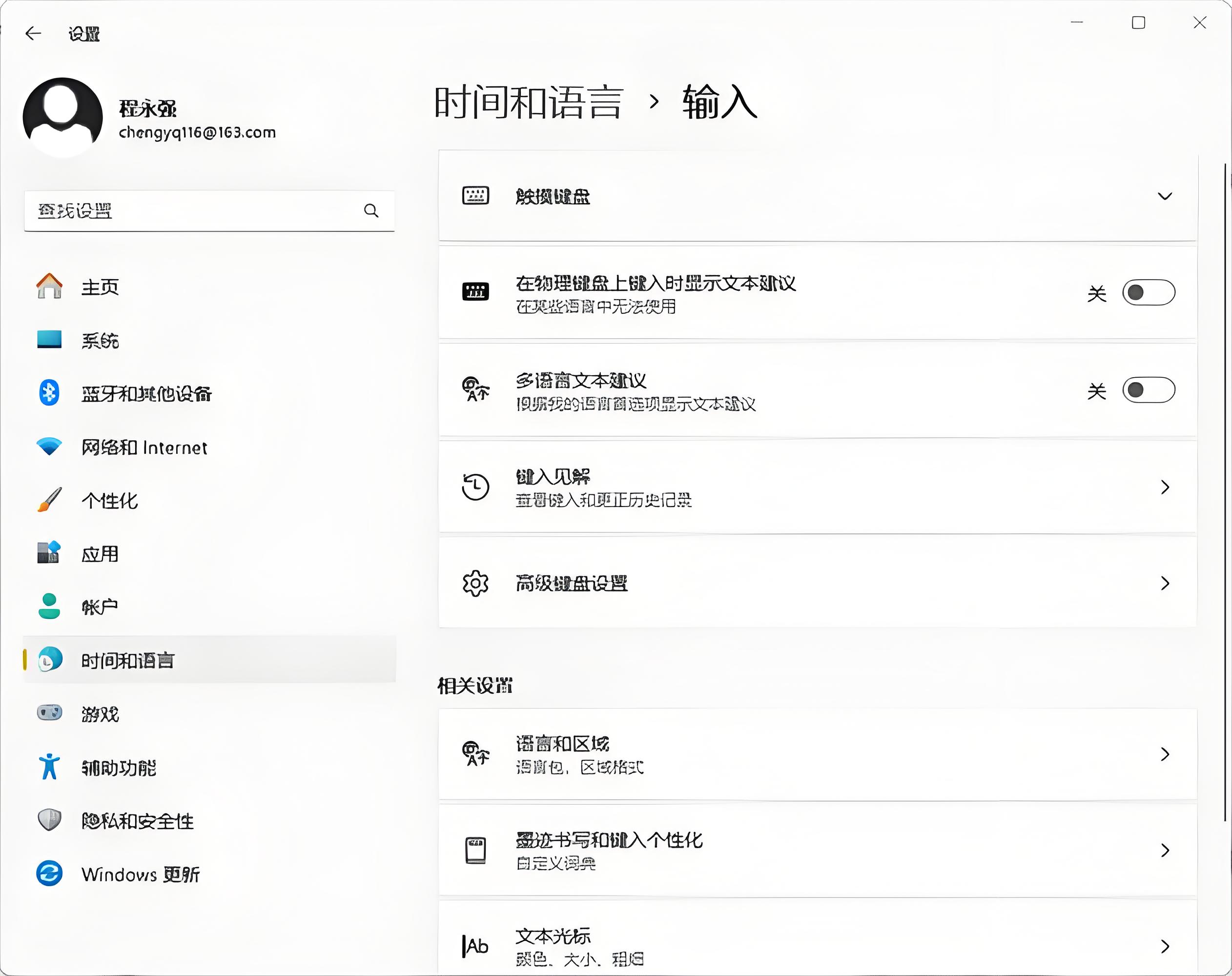Image resolution: width=1232 pixels, height=976 pixels.
Task: Open 游戏 label in the sidebar
Action: point(100,714)
